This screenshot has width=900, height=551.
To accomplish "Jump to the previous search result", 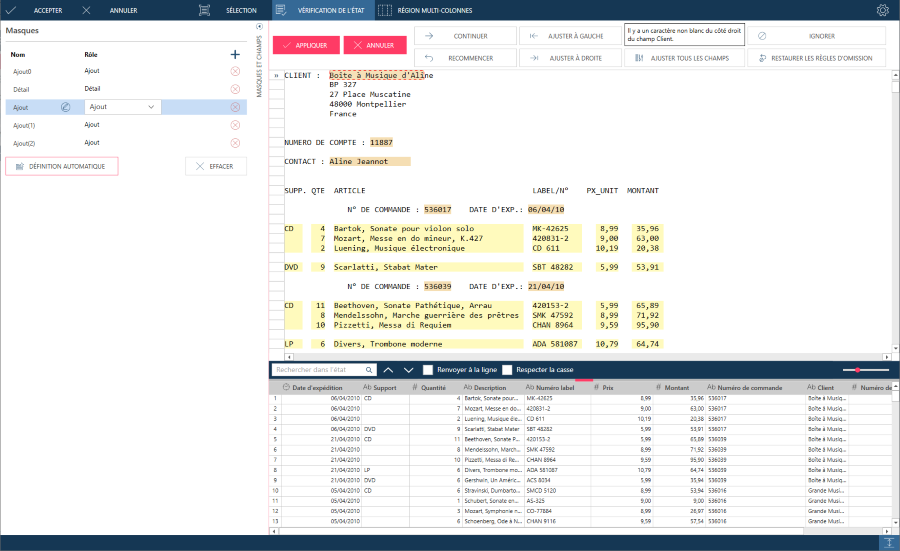I will tap(388, 370).
